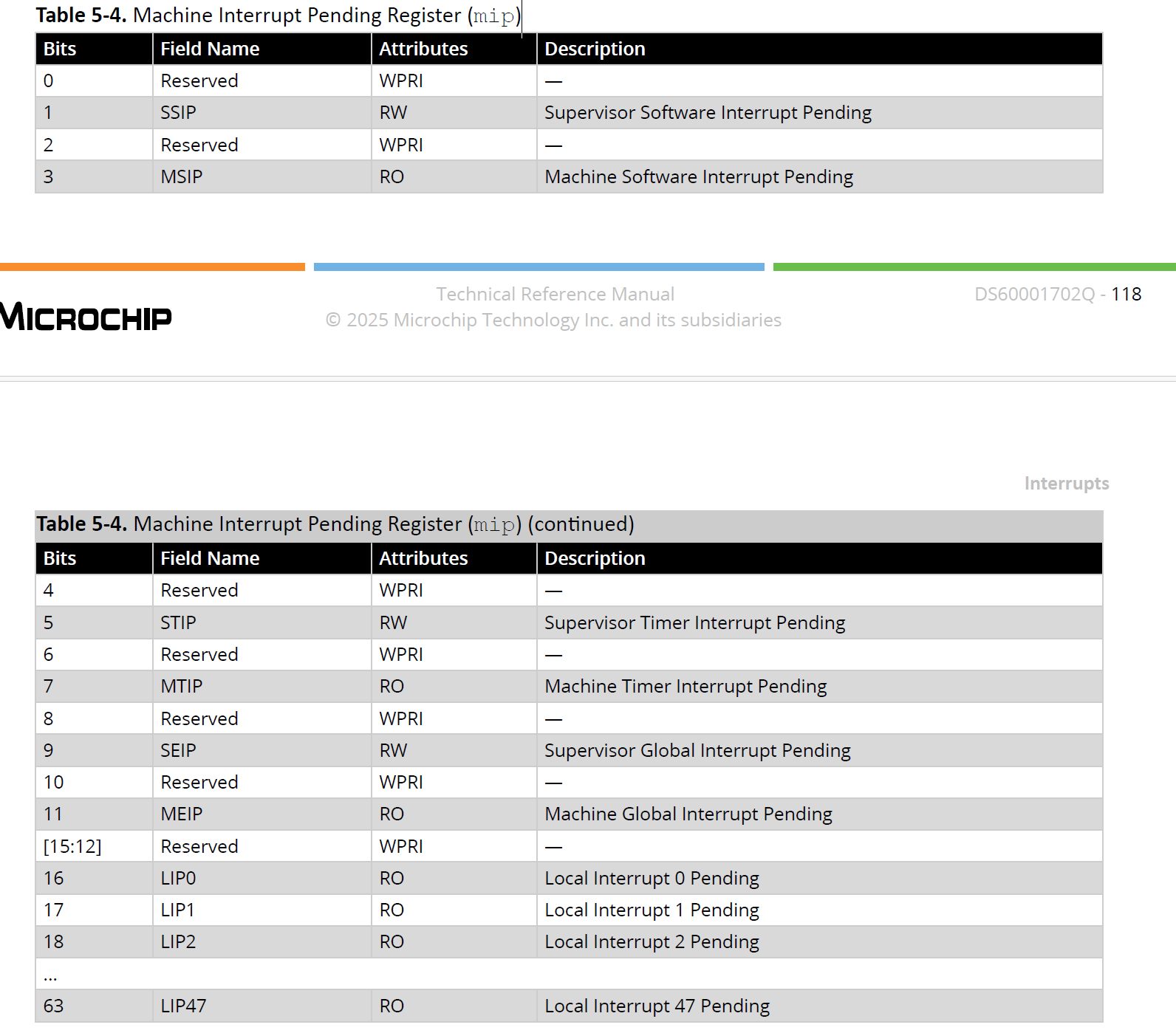Click the bits cell showing 63
Viewport: 1176px width, 1033px height.
[94, 1006]
